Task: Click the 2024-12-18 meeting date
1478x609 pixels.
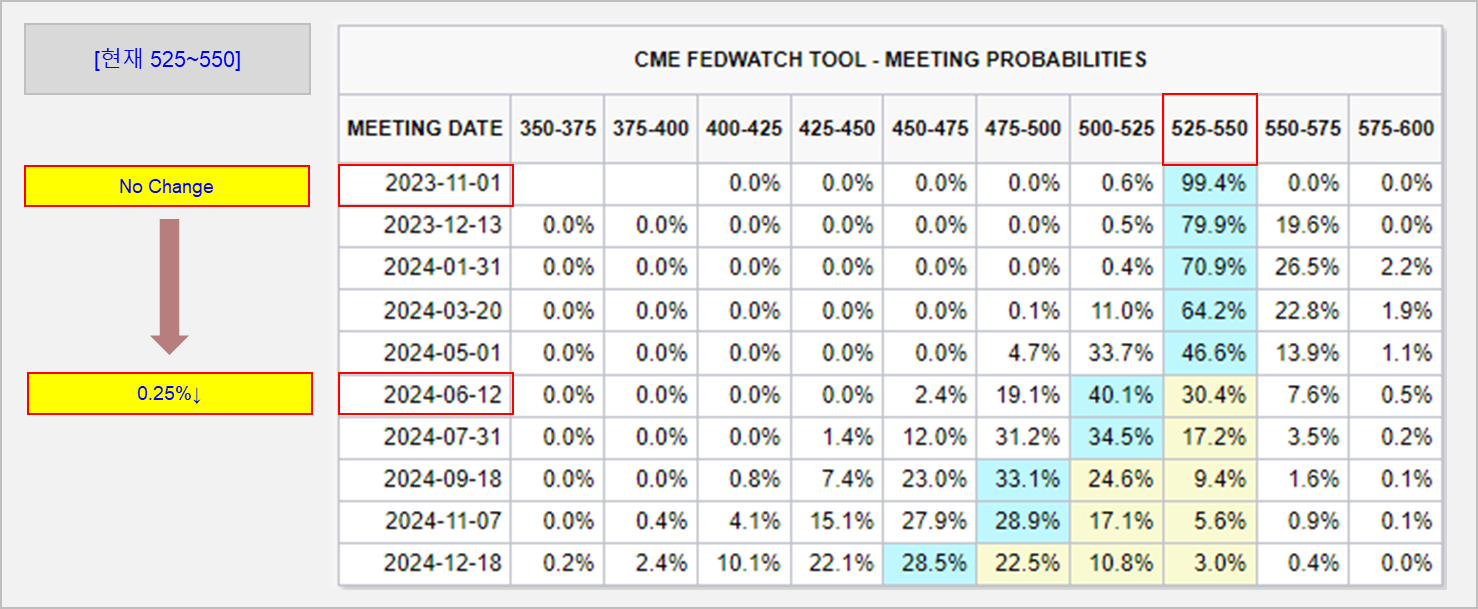Action: point(425,563)
